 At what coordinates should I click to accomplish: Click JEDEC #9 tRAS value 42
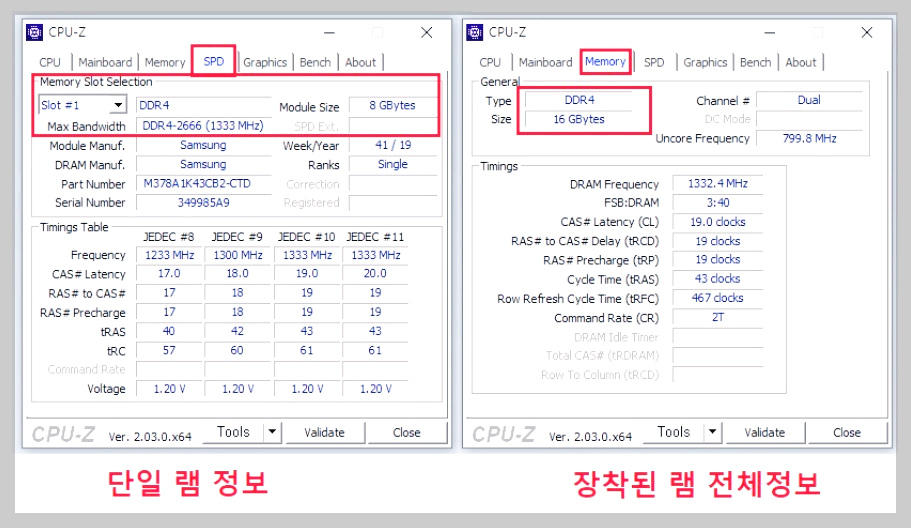(238, 331)
